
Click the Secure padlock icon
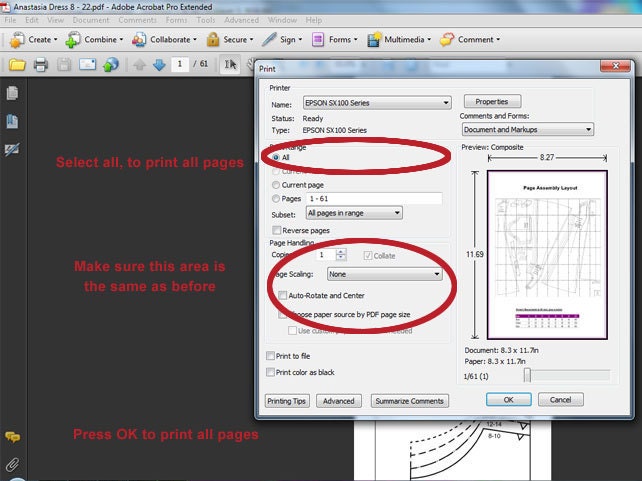(212, 39)
